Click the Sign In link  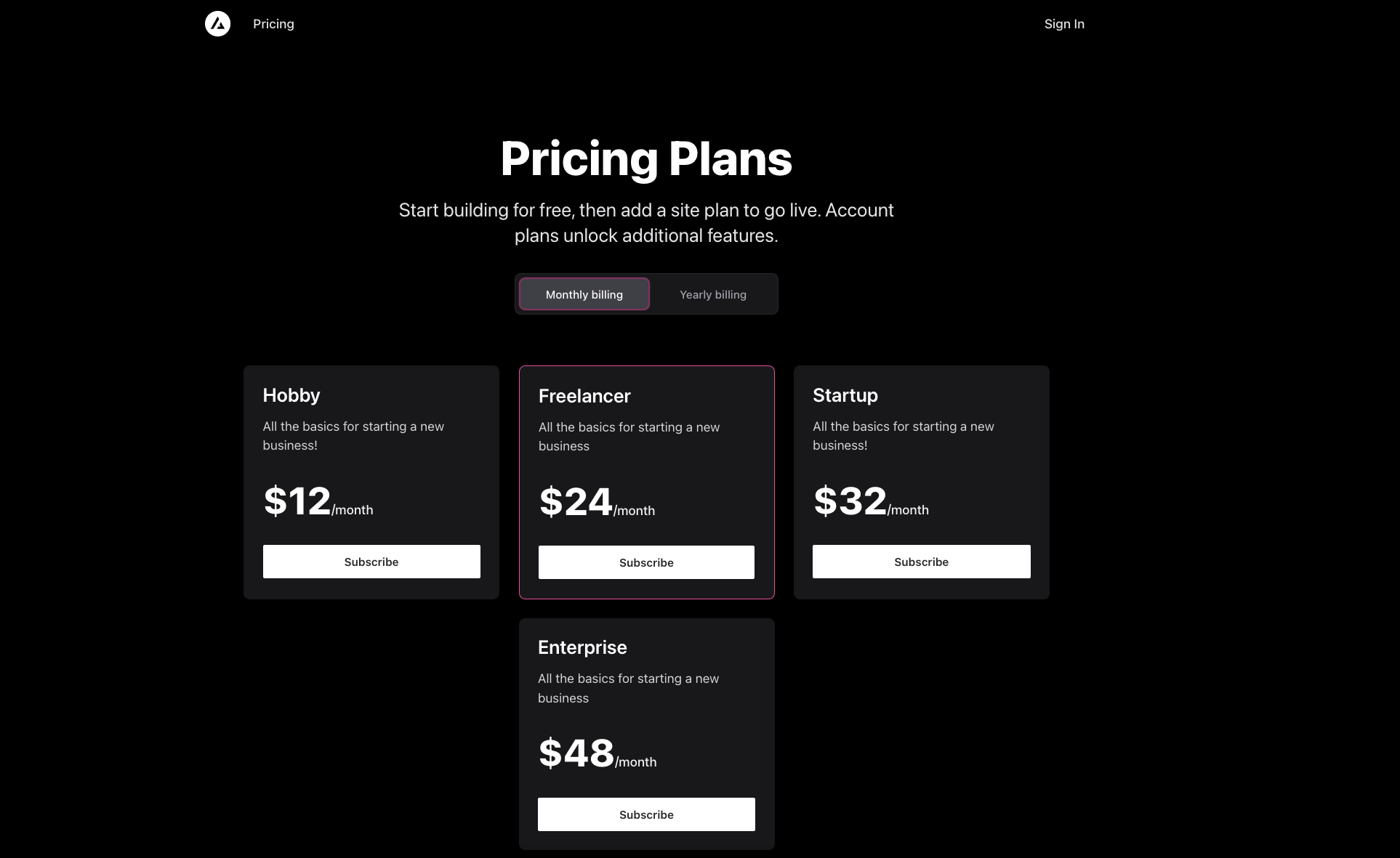pyautogui.click(x=1064, y=24)
